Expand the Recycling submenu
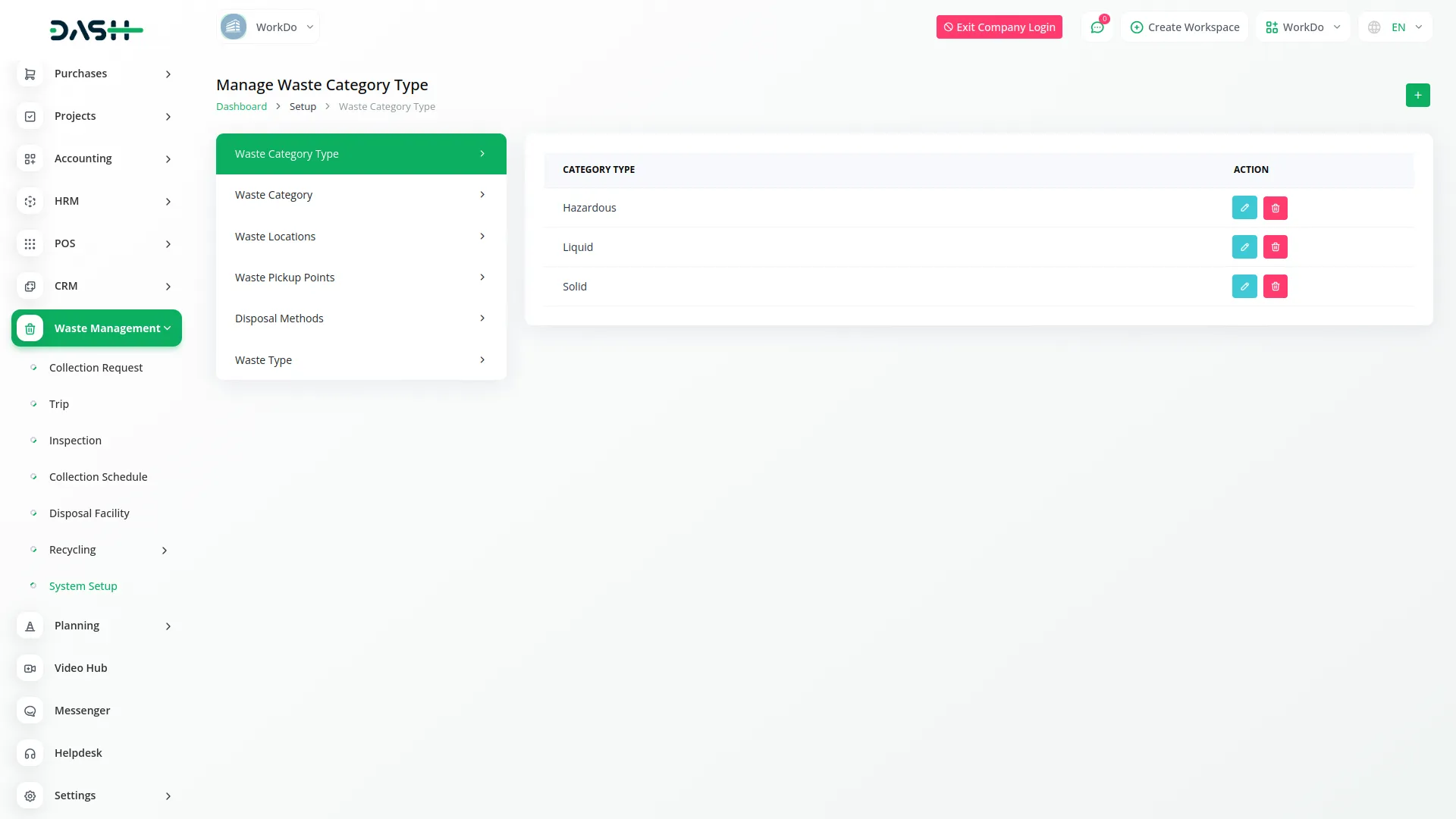 pos(165,551)
